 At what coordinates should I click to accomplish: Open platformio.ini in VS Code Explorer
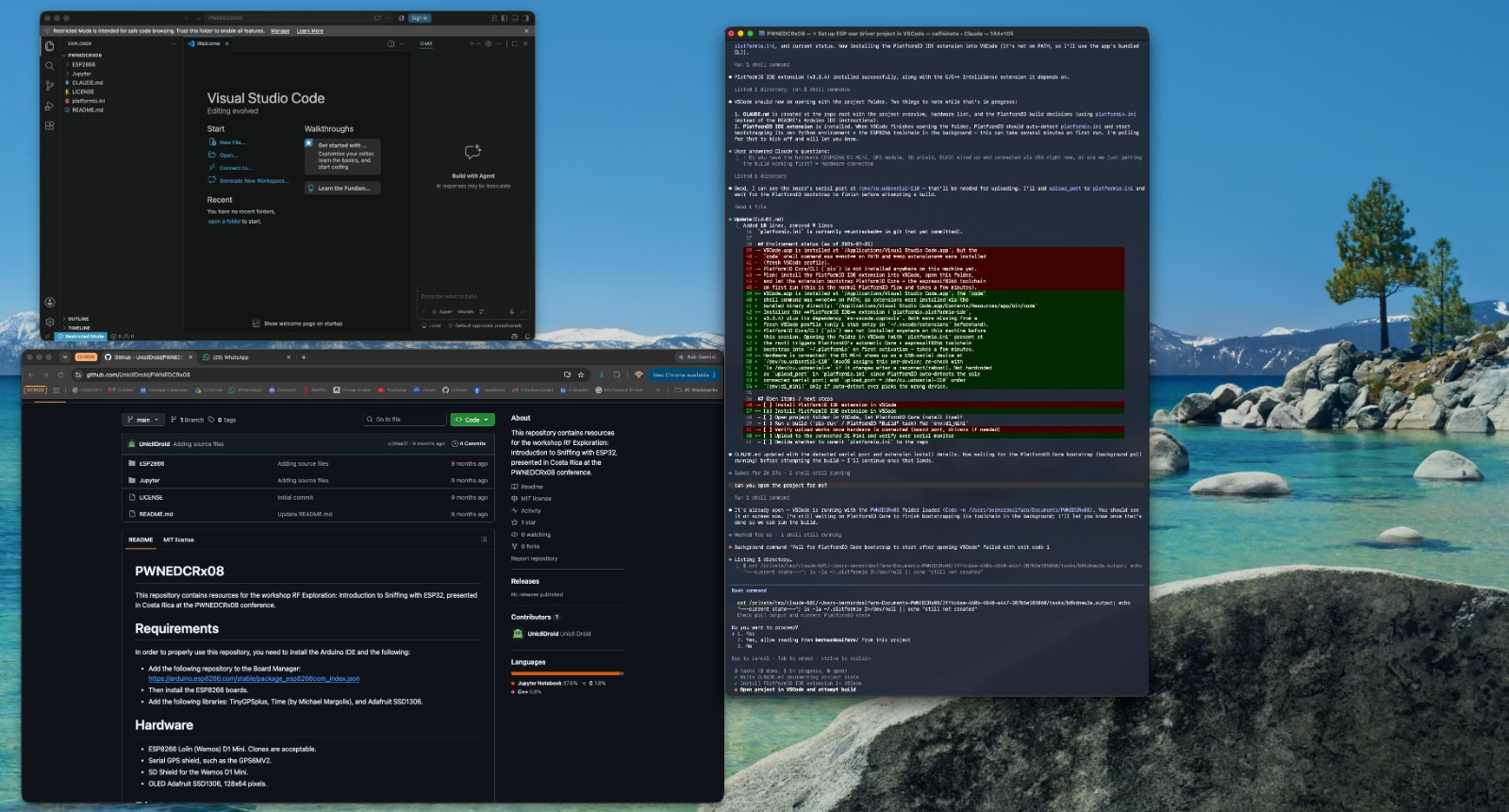pos(88,101)
